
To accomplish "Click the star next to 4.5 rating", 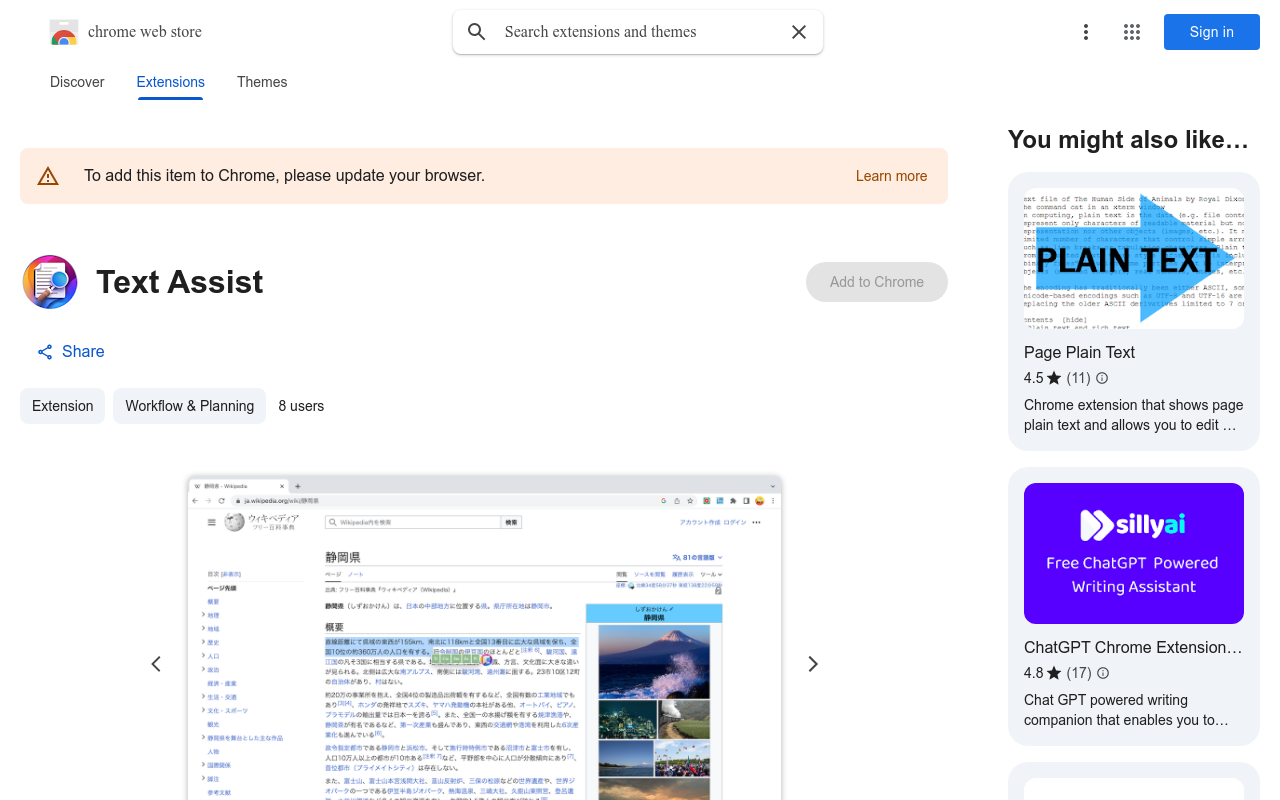I will tap(1054, 378).
